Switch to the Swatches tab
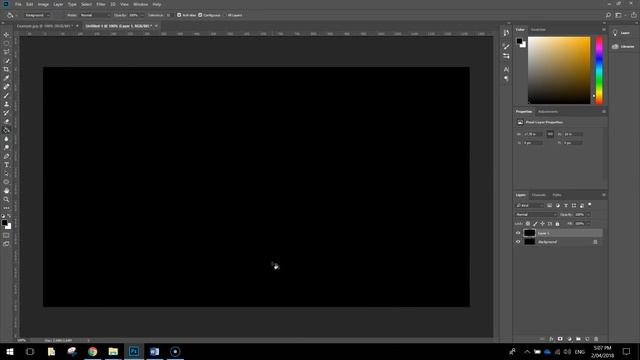The width and height of the screenshot is (640, 360). [538, 29]
